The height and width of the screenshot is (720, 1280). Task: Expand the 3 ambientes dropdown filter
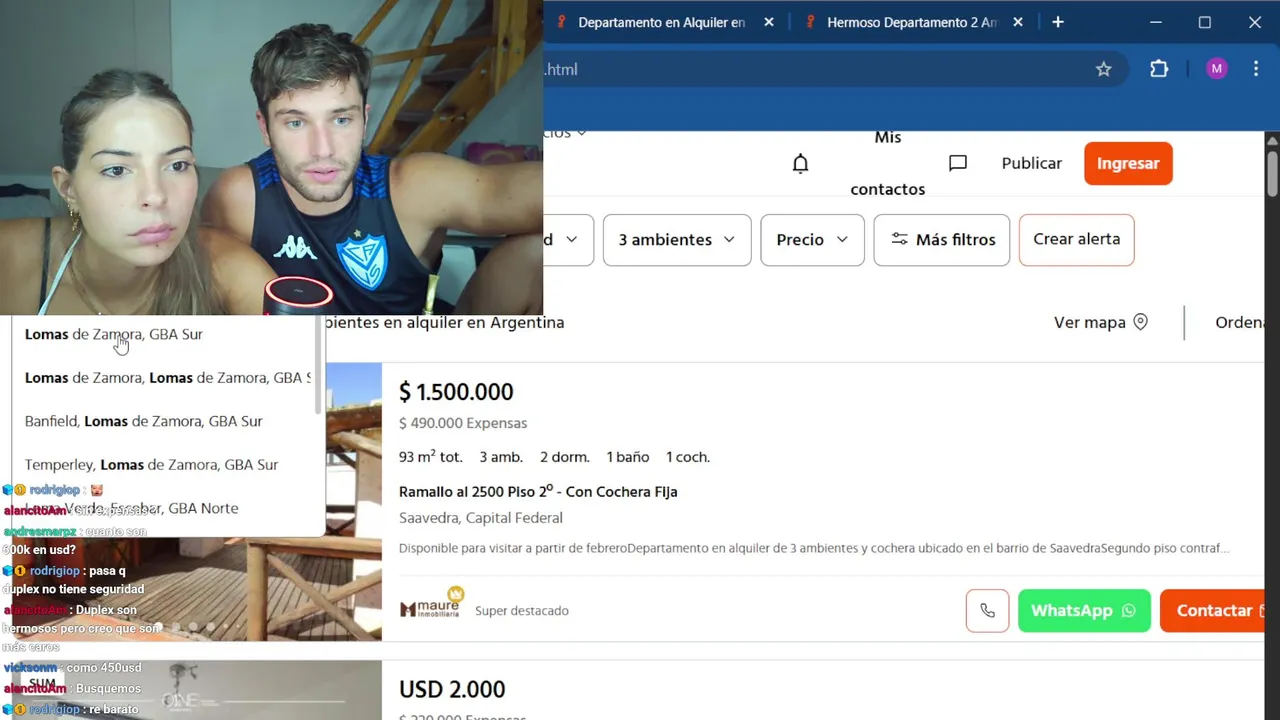(677, 240)
